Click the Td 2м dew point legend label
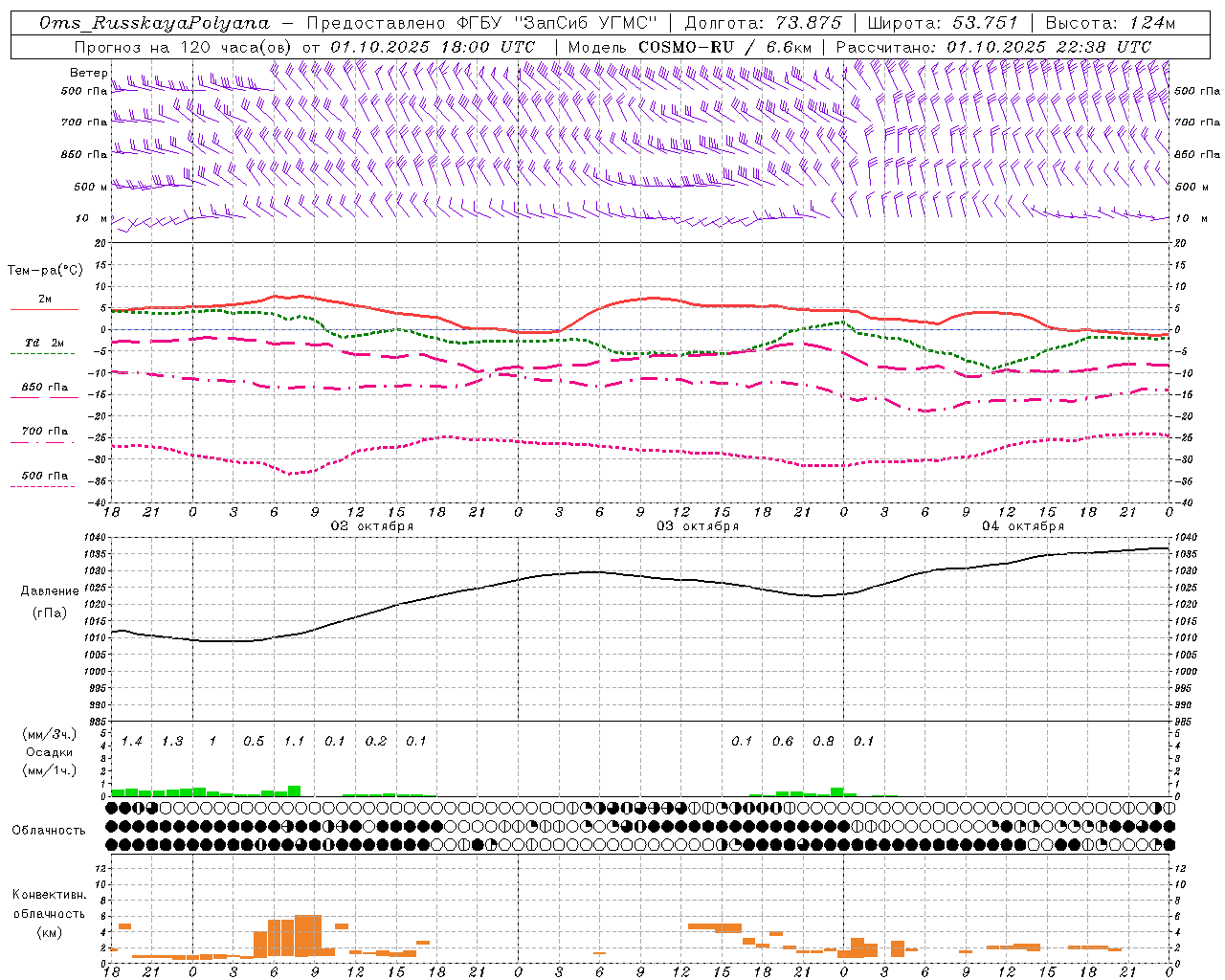 (x=44, y=343)
